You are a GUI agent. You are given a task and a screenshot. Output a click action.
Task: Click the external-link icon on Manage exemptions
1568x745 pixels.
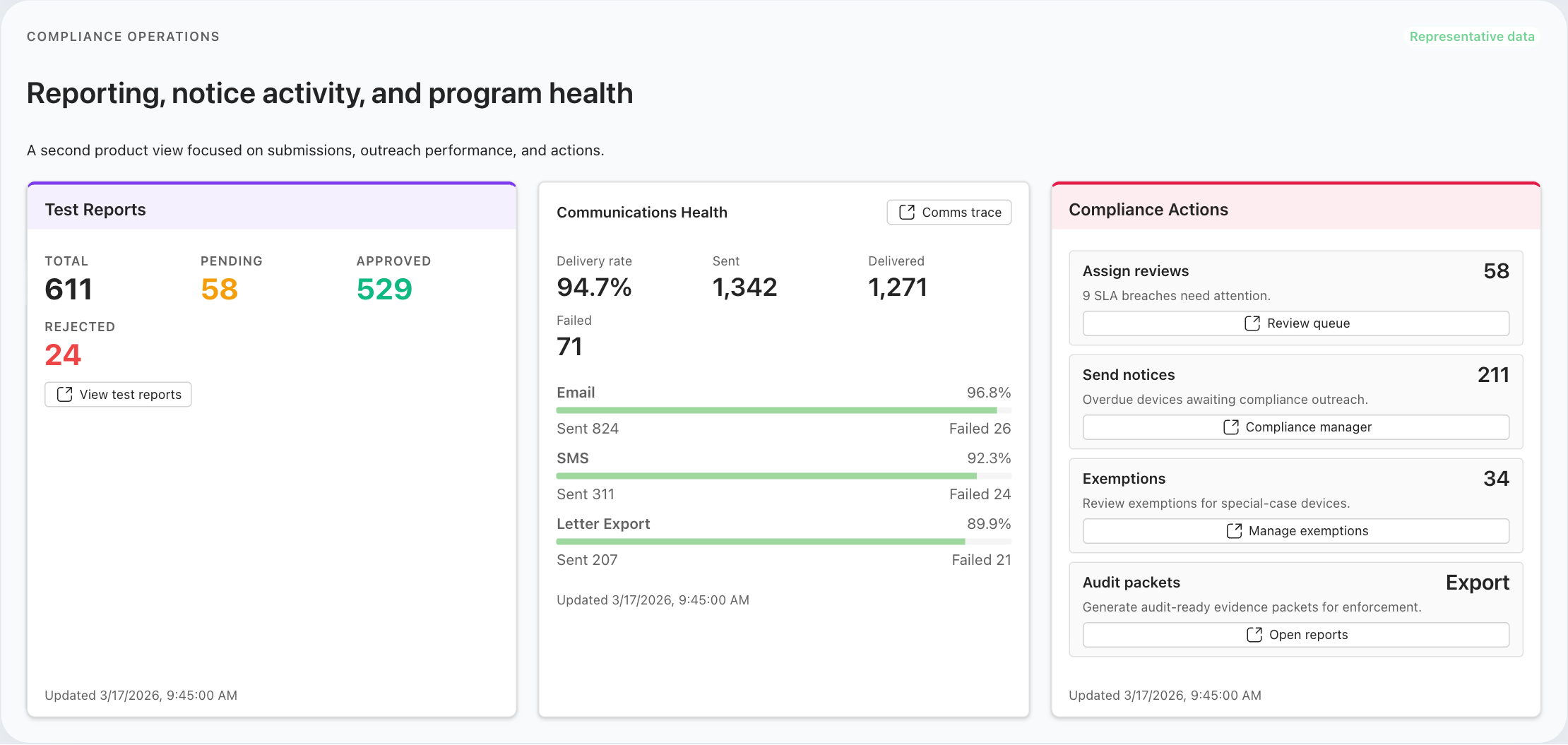point(1235,530)
